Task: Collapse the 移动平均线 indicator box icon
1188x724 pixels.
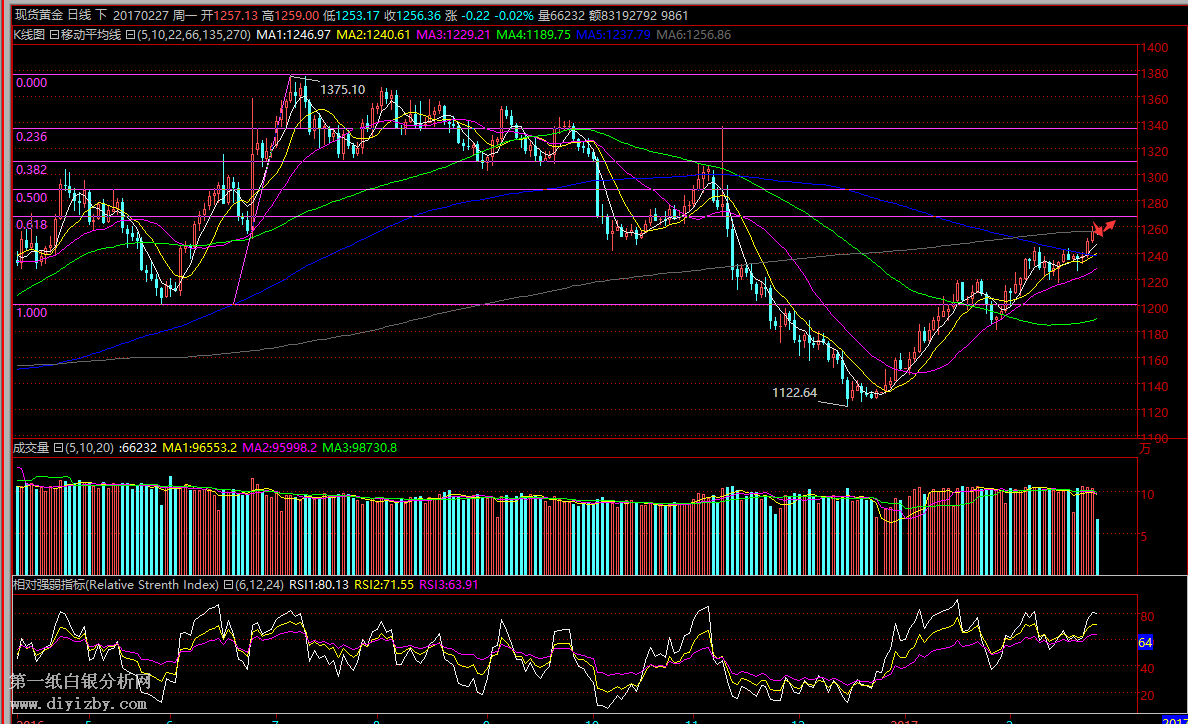Action: tap(55, 35)
